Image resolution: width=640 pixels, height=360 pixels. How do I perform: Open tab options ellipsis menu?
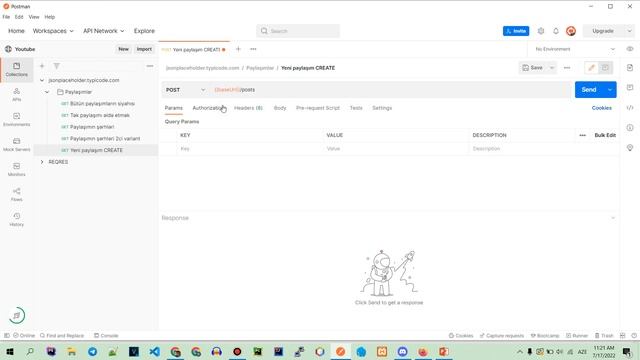tap(253, 49)
